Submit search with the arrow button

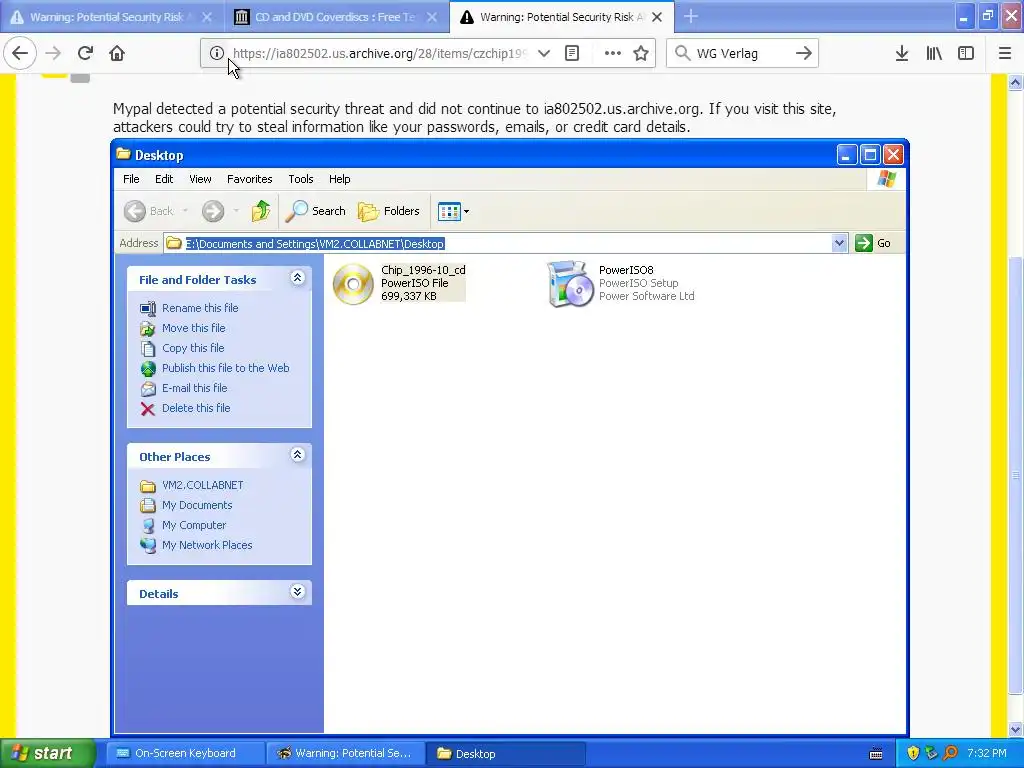point(804,53)
